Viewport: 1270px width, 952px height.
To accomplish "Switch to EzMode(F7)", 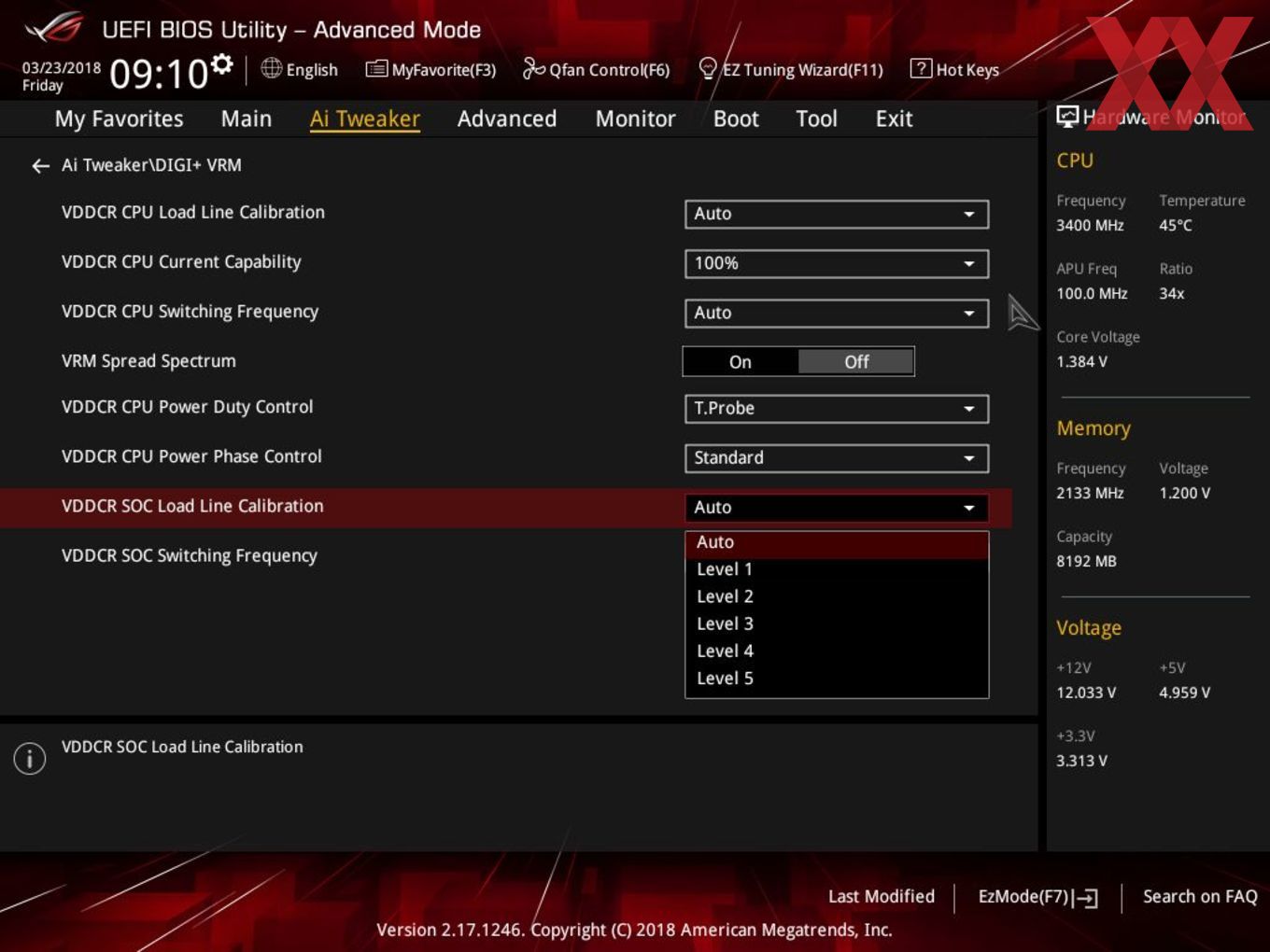I will coord(1037,897).
